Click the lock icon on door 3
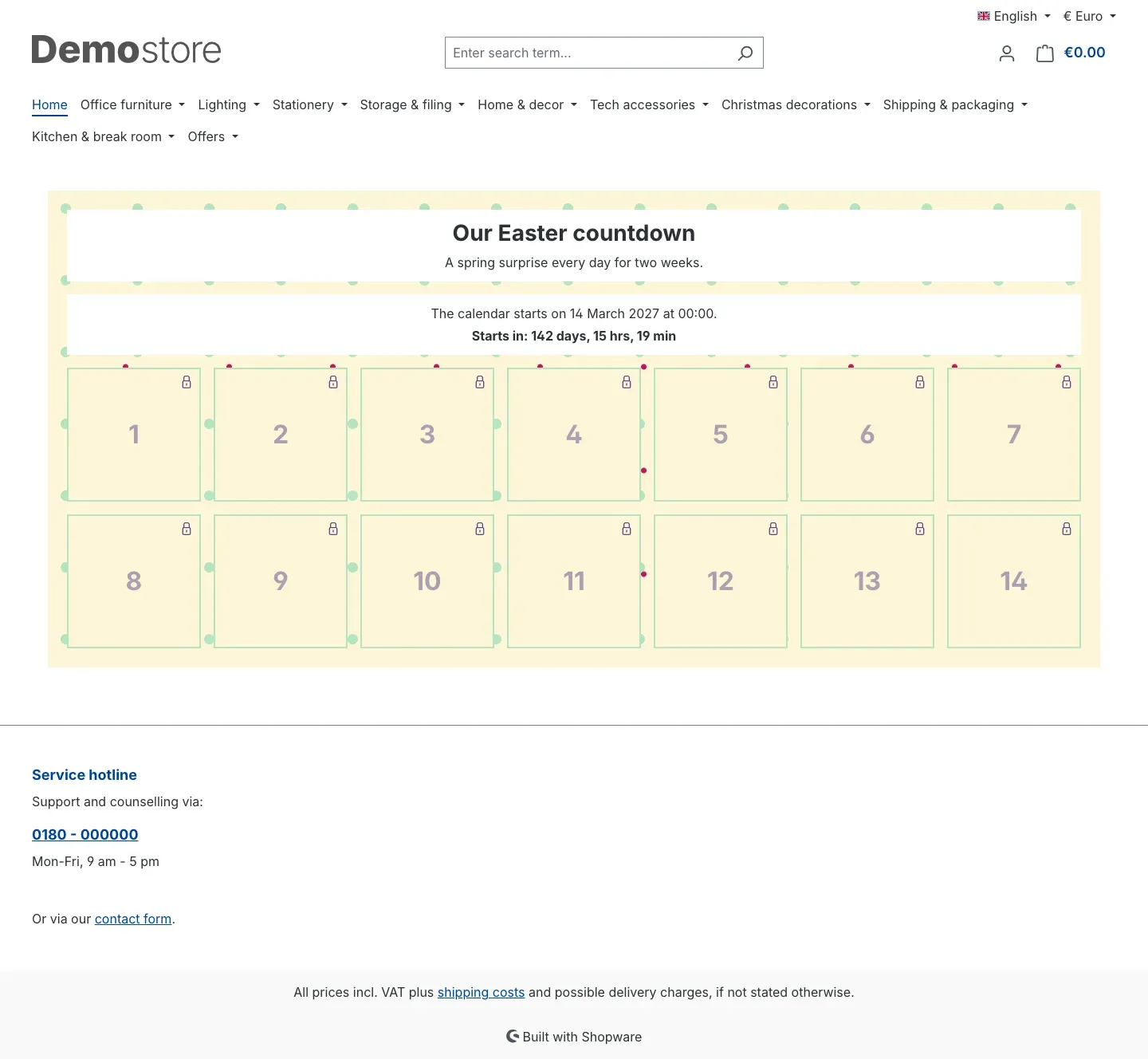 480,382
